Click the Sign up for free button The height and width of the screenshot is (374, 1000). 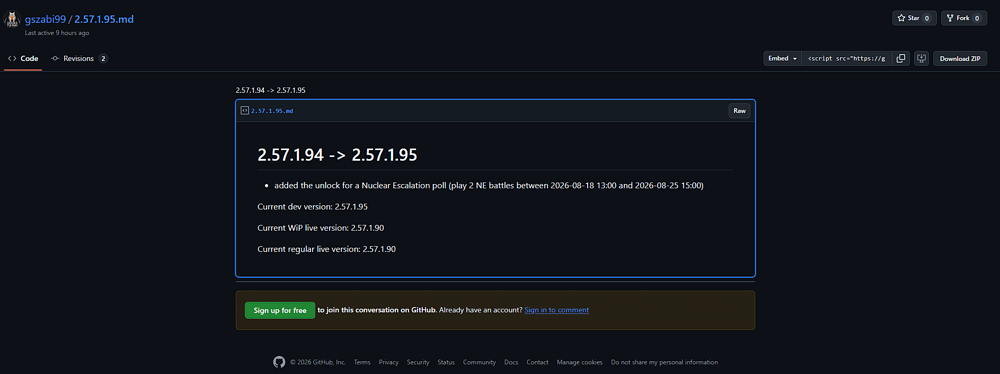click(x=280, y=310)
